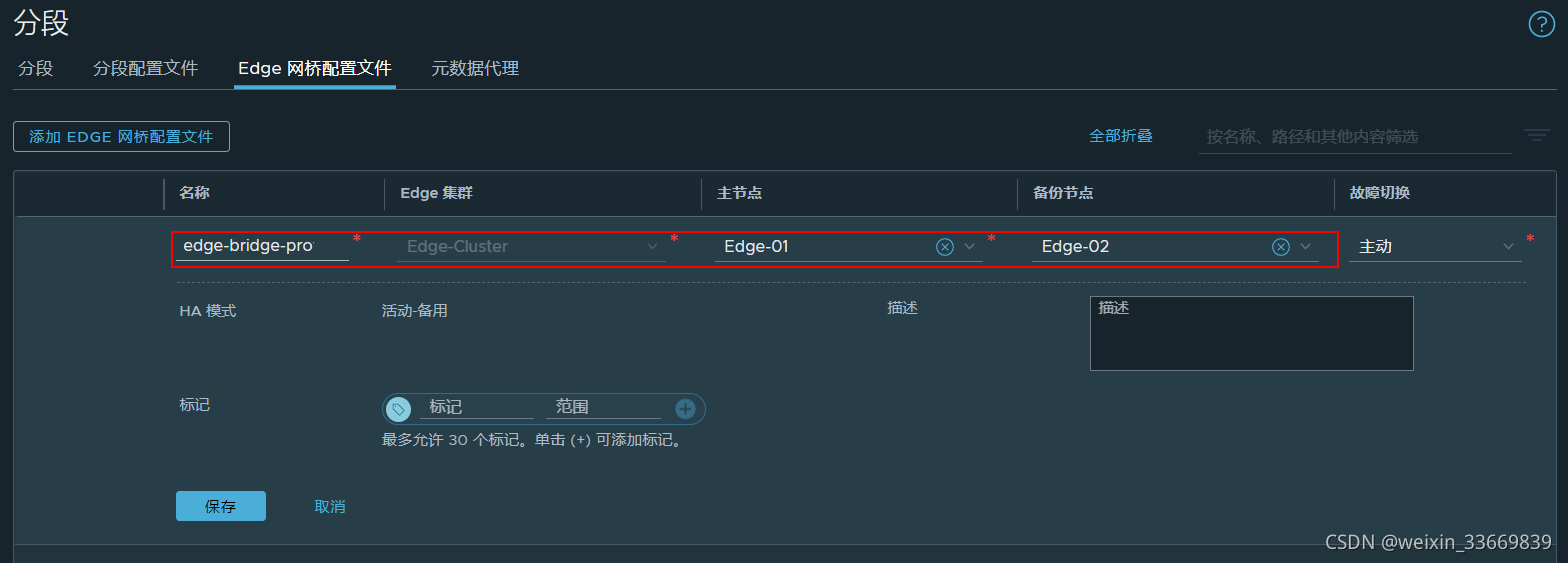Click the tag label icon
This screenshot has height=563, width=1568.
click(398, 408)
